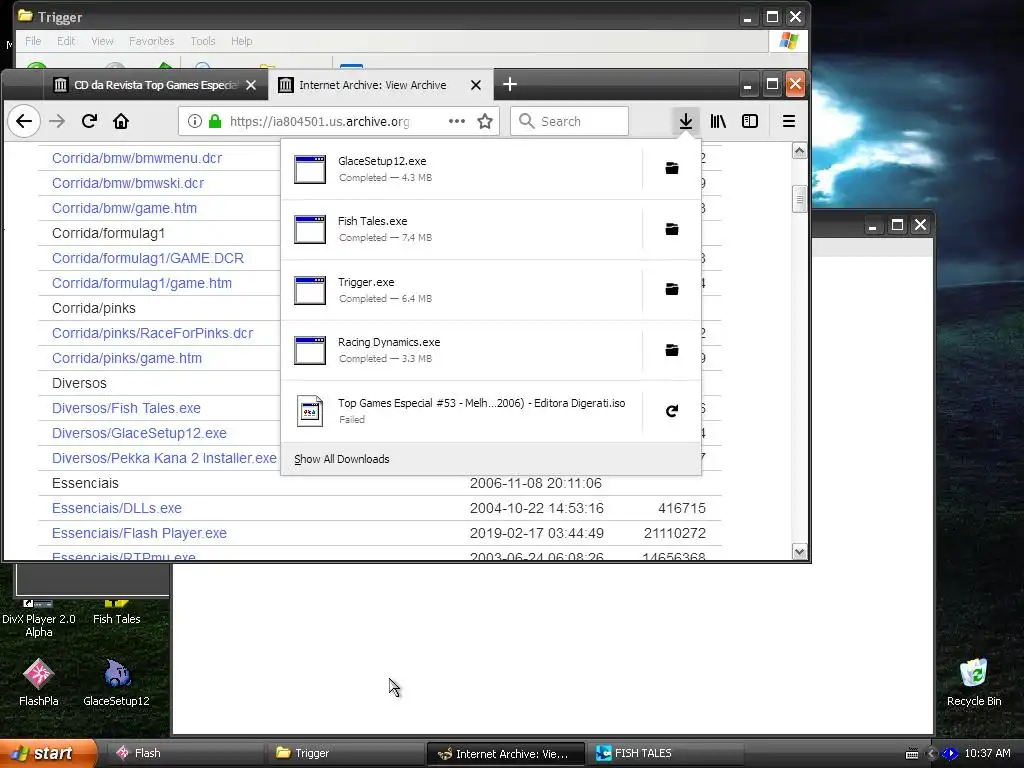Open the Corrida/bmw/game.htm link
The height and width of the screenshot is (768, 1024).
tap(124, 208)
